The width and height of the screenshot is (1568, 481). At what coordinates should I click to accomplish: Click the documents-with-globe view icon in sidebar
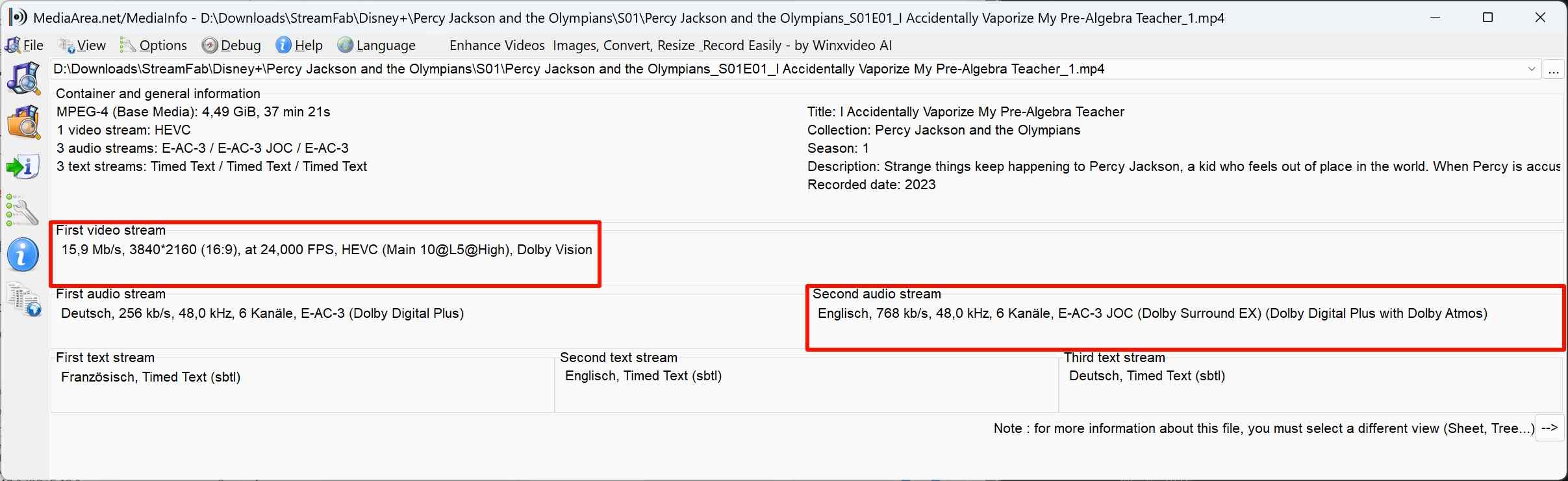click(24, 300)
